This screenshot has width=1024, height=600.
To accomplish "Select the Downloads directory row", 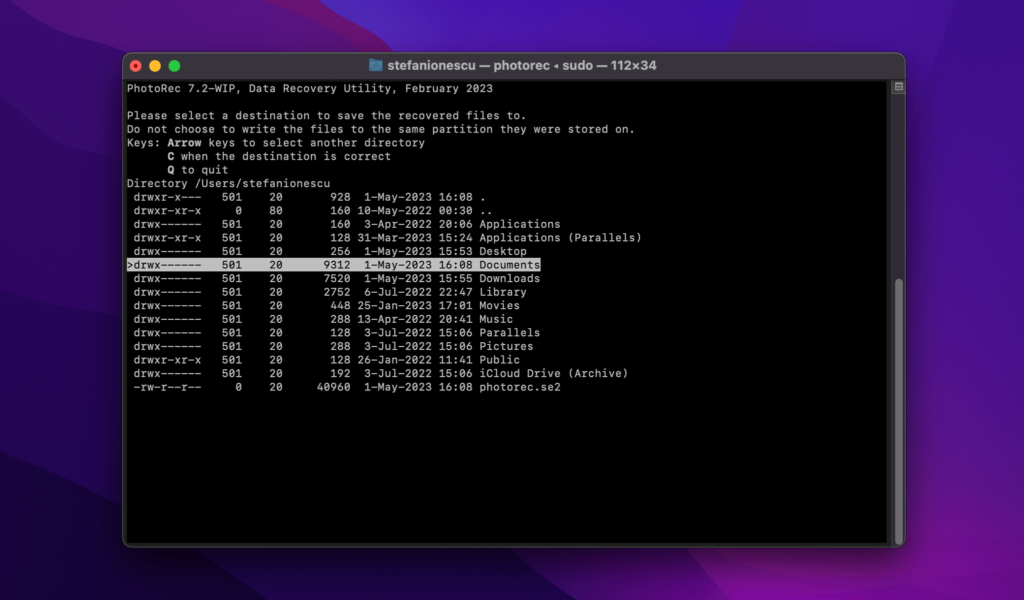I will click(337, 279).
